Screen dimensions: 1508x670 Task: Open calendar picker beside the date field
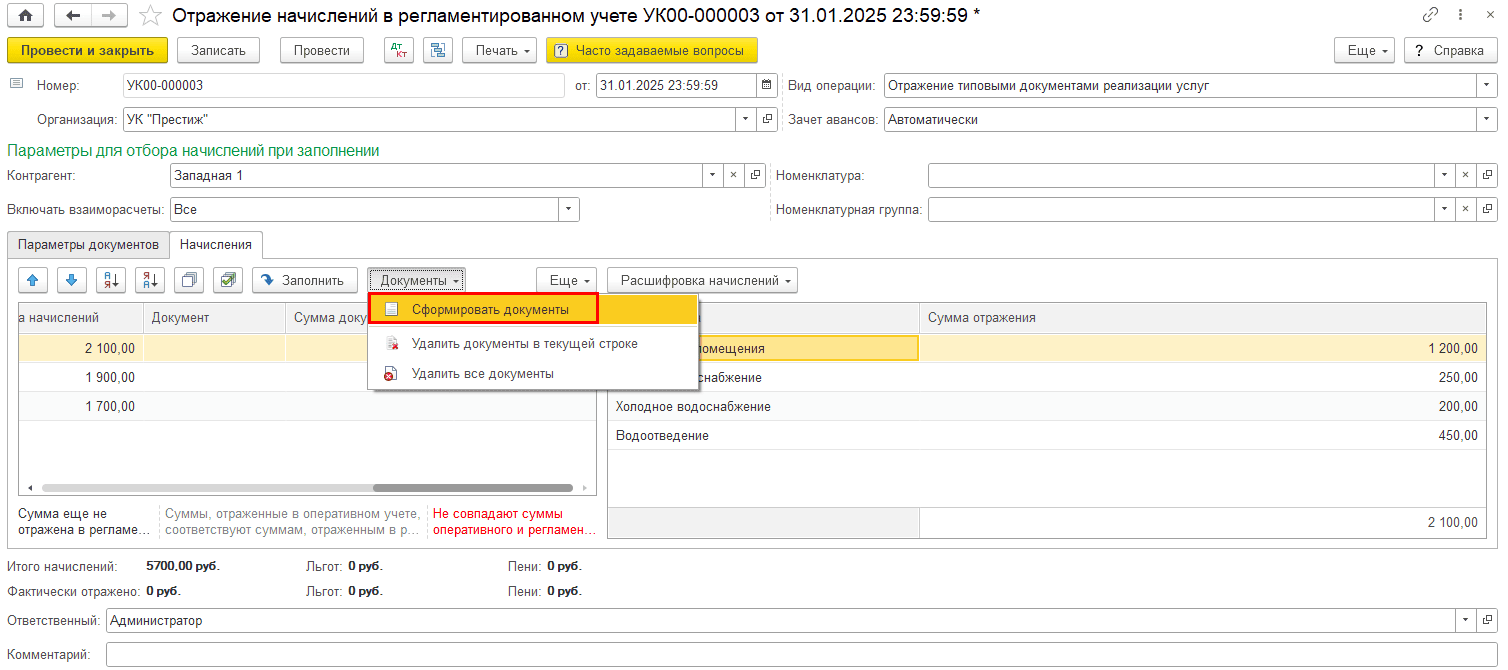pyautogui.click(x=767, y=85)
